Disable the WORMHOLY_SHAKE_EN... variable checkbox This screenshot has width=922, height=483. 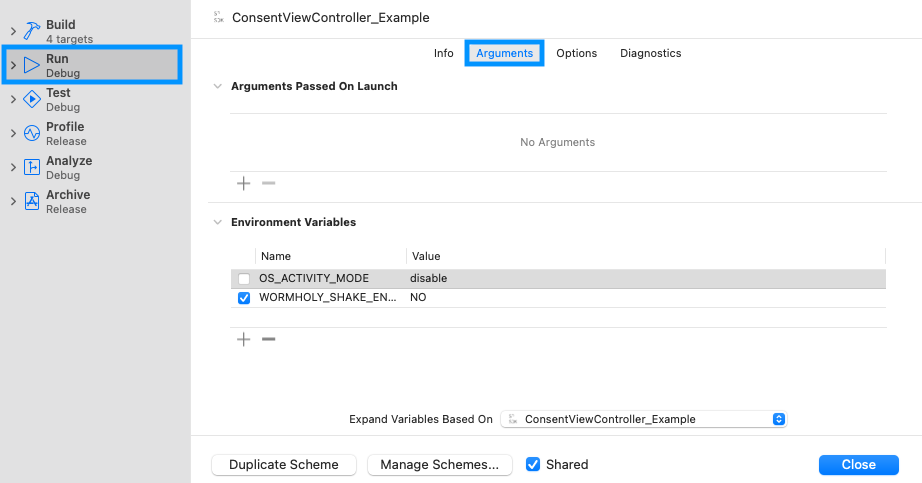(x=244, y=298)
